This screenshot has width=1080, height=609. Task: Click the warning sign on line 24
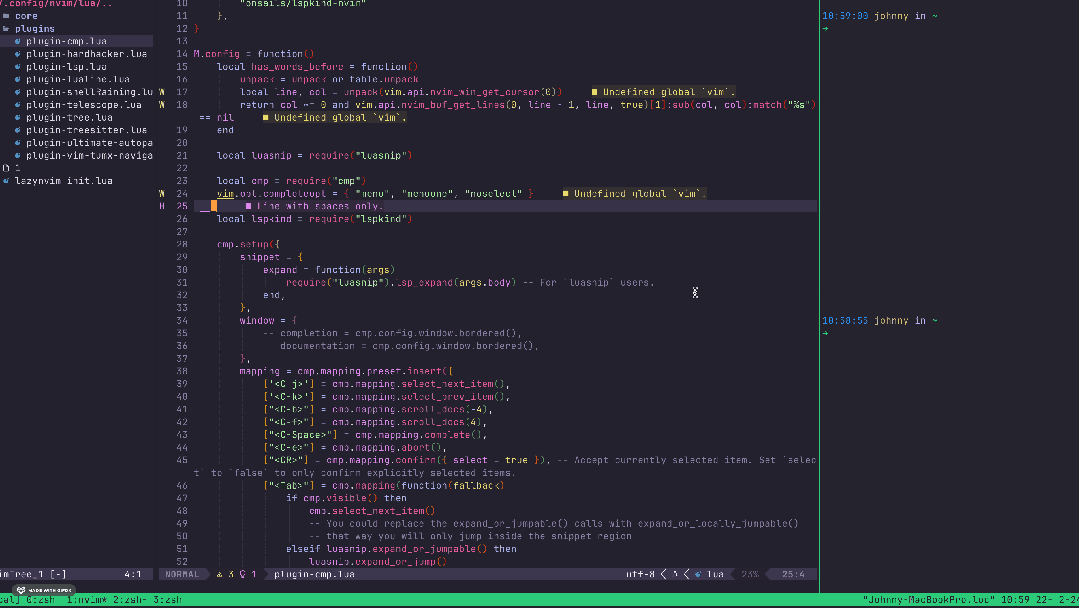[x=162, y=193]
